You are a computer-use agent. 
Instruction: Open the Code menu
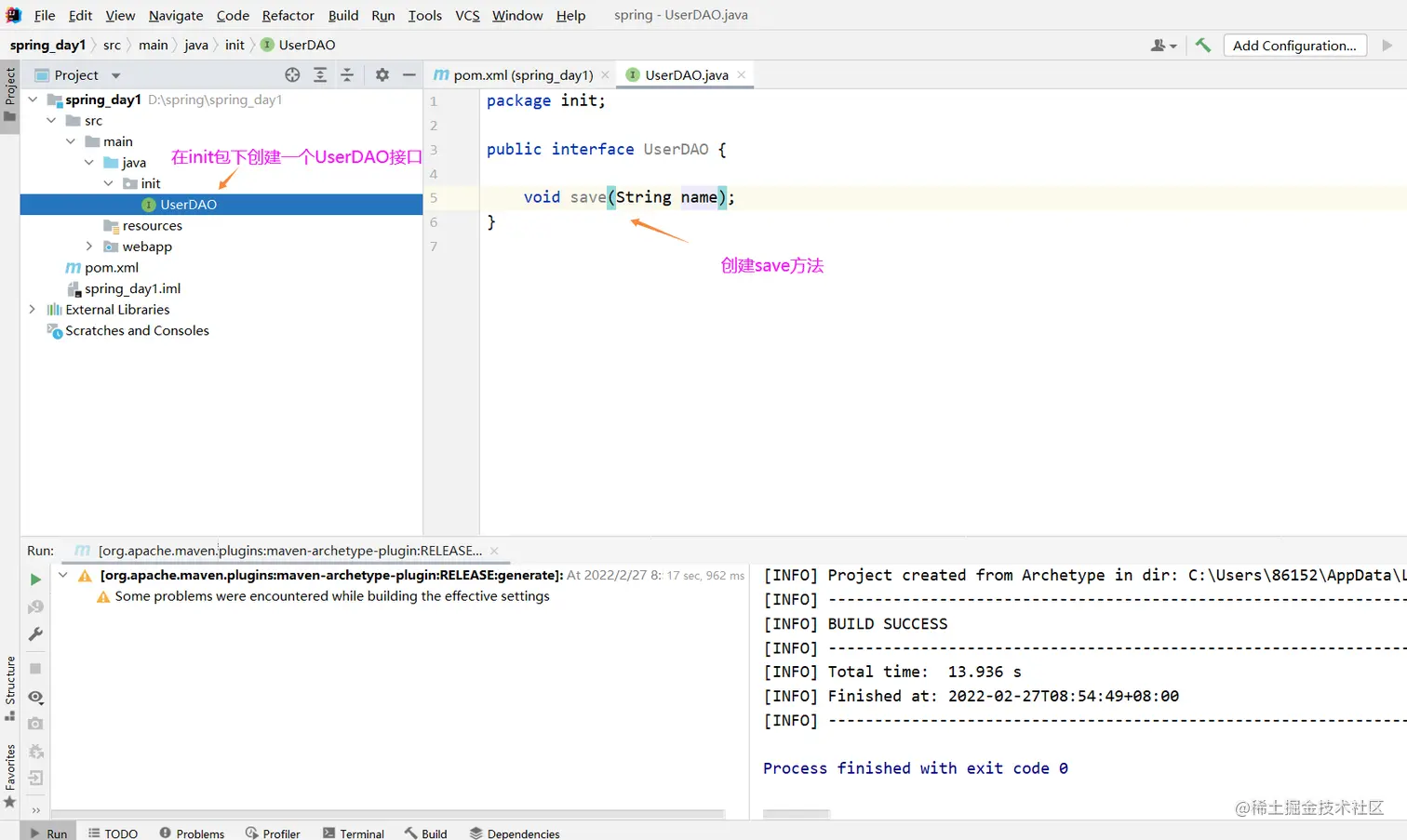click(x=233, y=15)
